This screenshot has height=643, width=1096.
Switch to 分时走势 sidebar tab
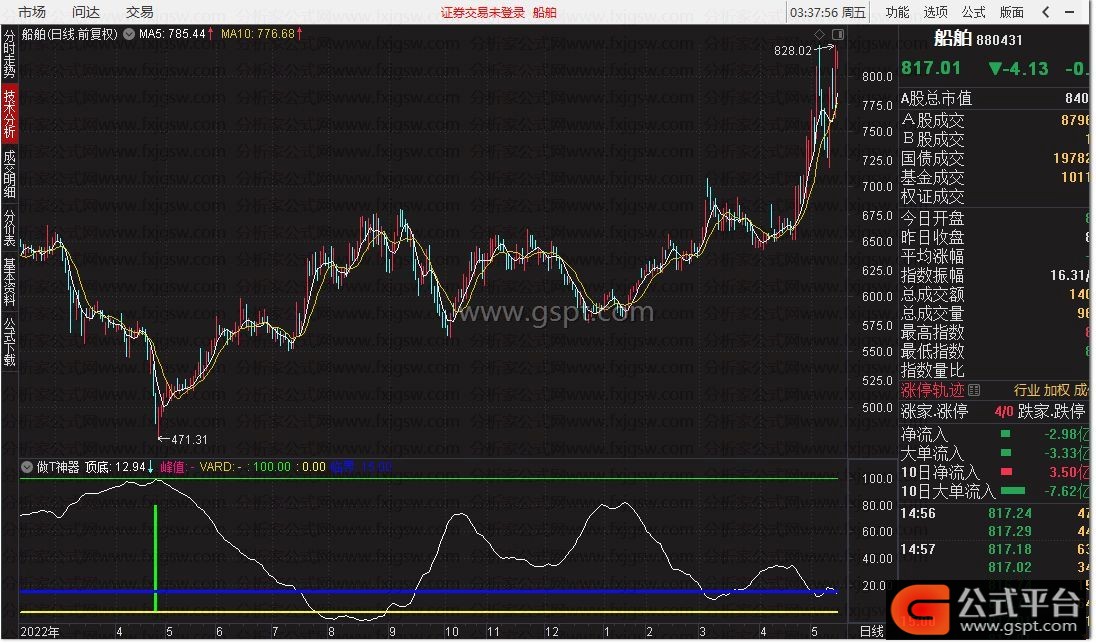(9, 53)
